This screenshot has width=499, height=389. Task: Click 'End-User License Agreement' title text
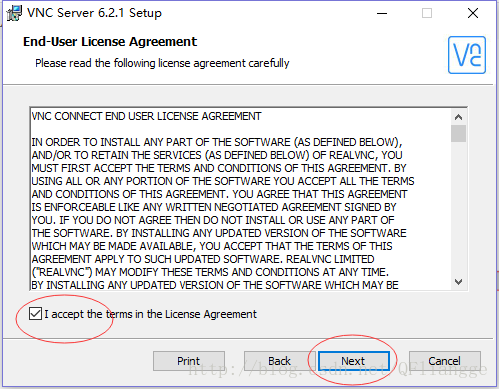click(110, 42)
